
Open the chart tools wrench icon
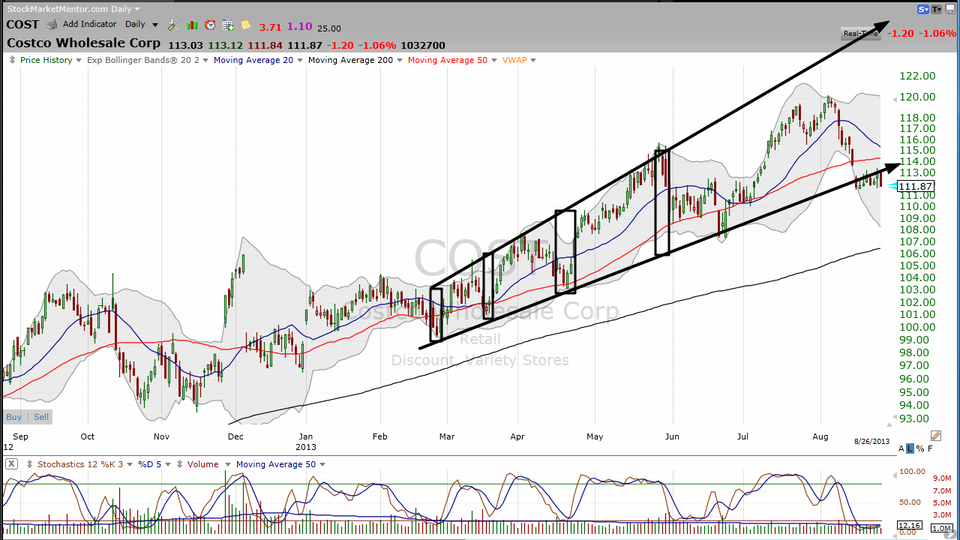click(173, 25)
